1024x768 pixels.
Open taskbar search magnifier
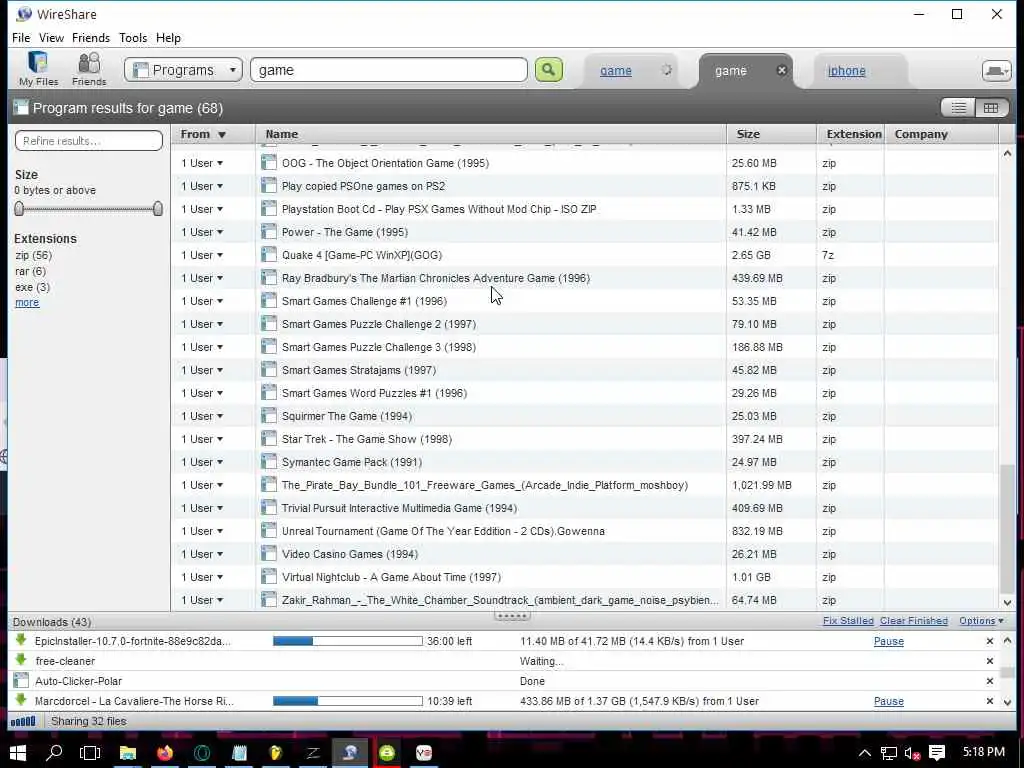pos(54,752)
